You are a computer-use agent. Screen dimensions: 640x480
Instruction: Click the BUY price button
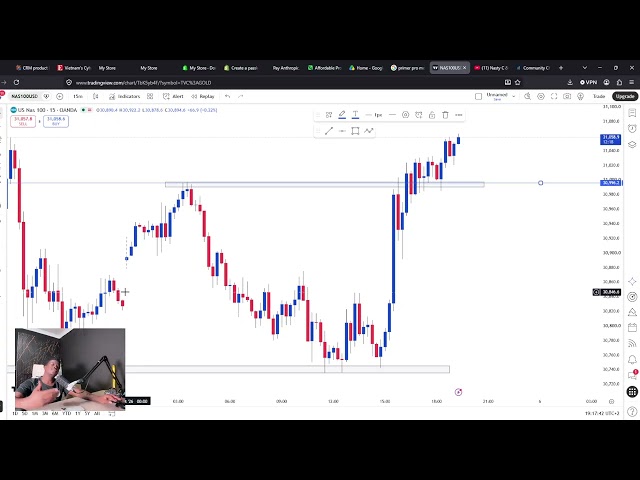click(56, 121)
